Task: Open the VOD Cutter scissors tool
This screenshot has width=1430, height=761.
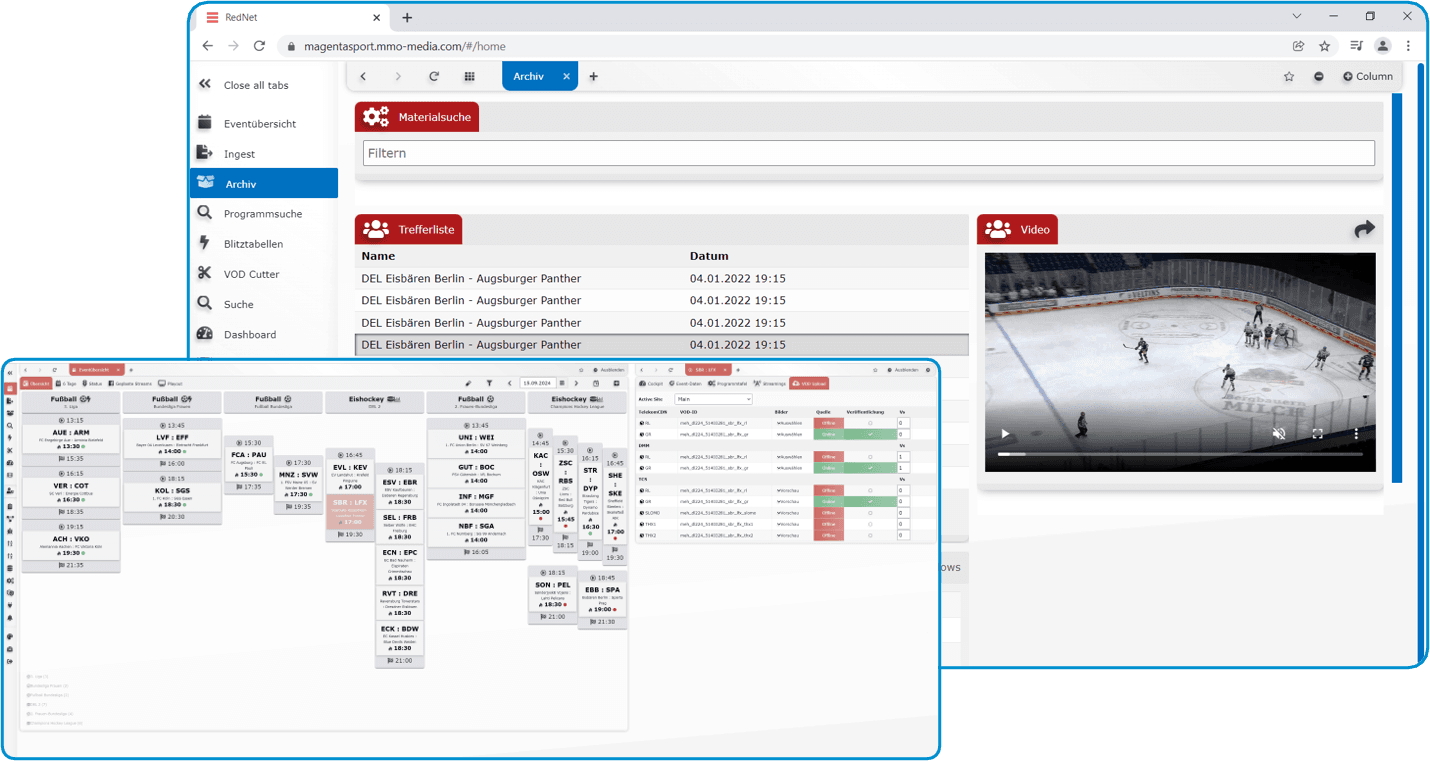Action: [205, 274]
